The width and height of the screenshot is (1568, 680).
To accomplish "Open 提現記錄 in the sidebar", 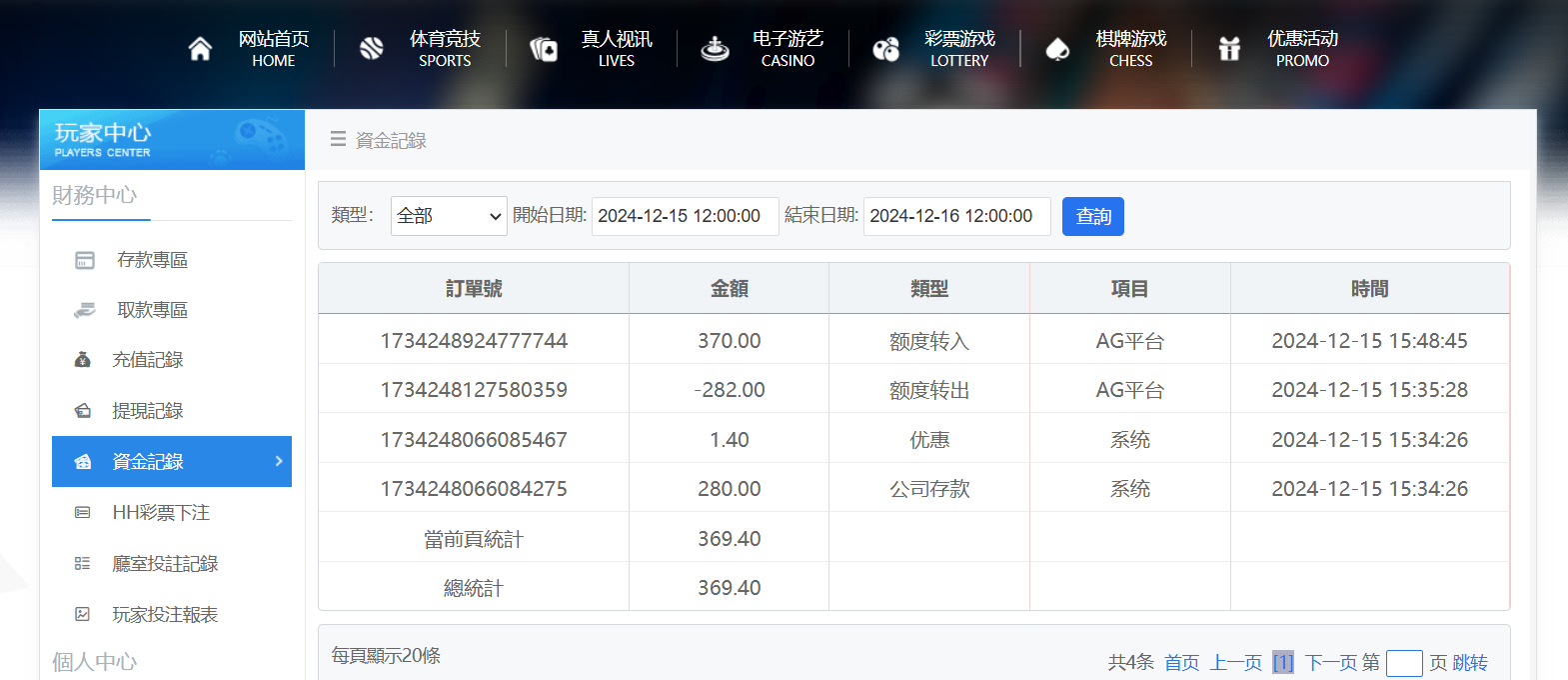I will [147, 411].
